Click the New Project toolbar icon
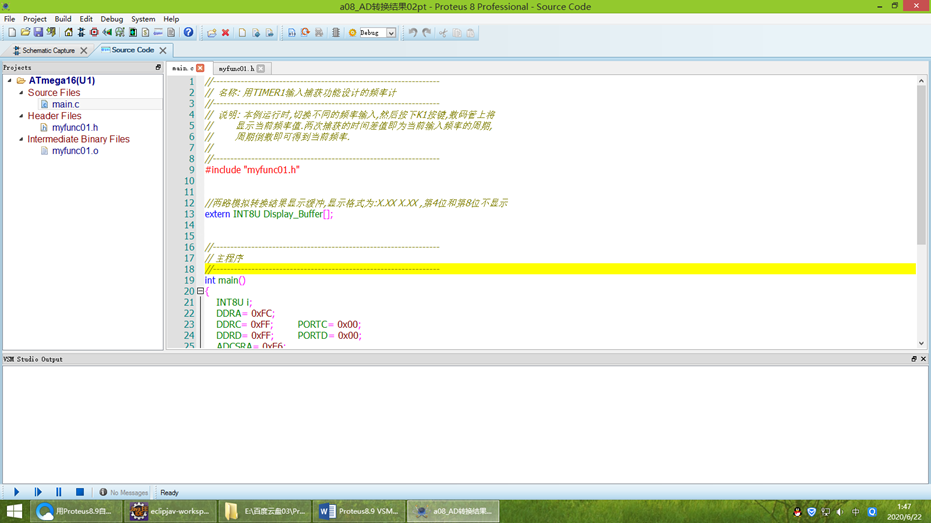The width and height of the screenshot is (931, 524). point(12,33)
